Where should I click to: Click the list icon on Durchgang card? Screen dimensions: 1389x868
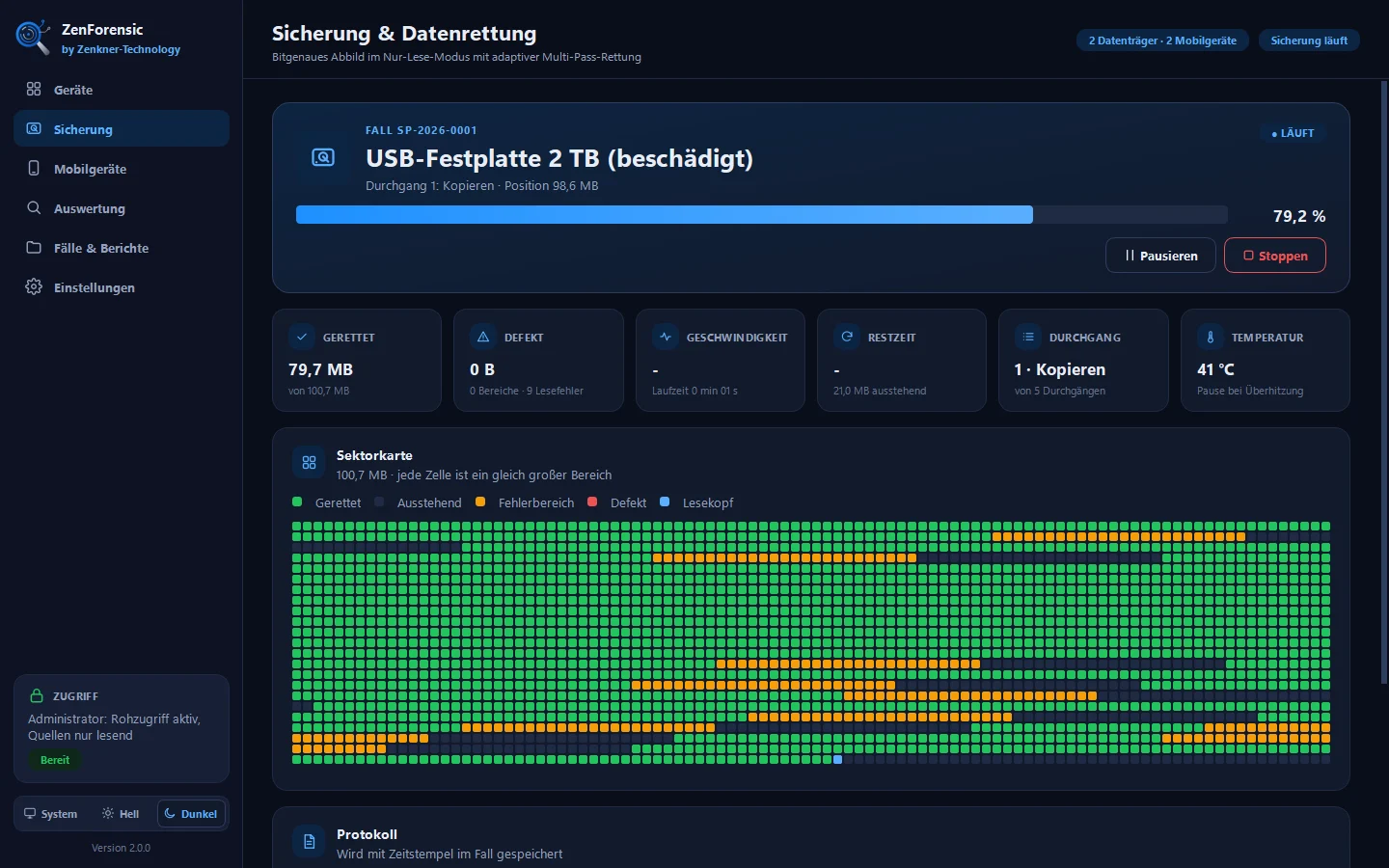click(x=1028, y=337)
